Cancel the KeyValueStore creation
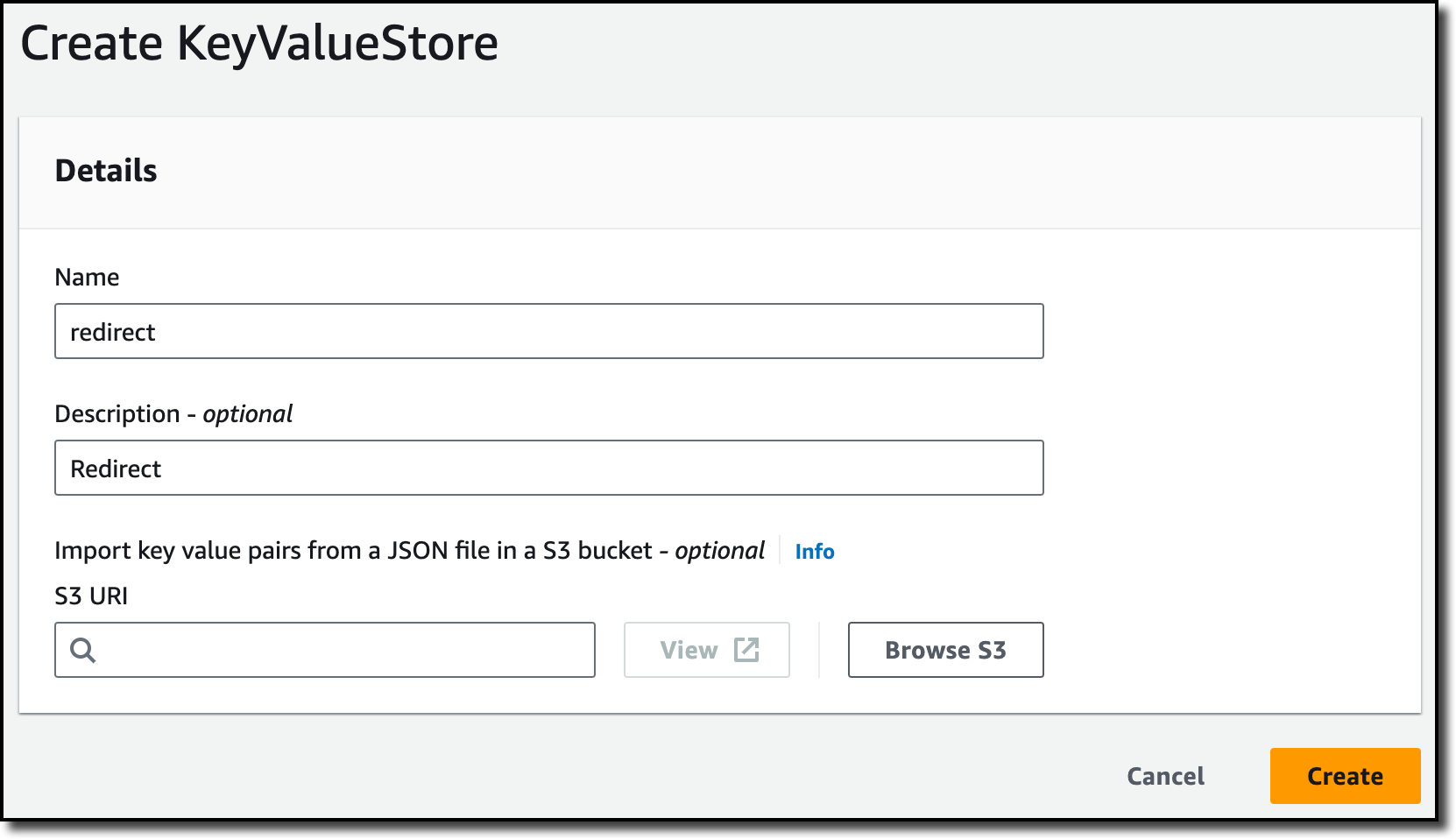1456x839 pixels. 1165,776
